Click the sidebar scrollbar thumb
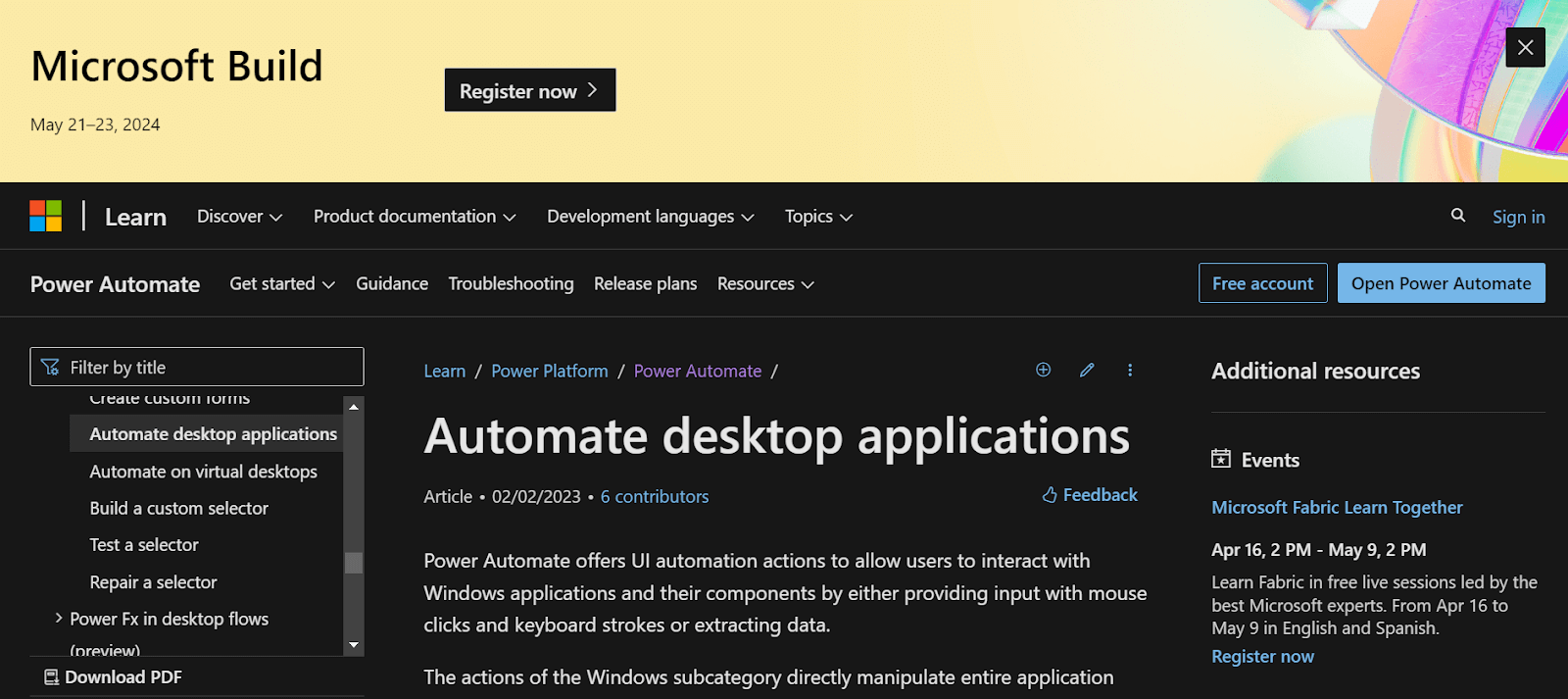The height and width of the screenshot is (699, 1568). [x=354, y=563]
